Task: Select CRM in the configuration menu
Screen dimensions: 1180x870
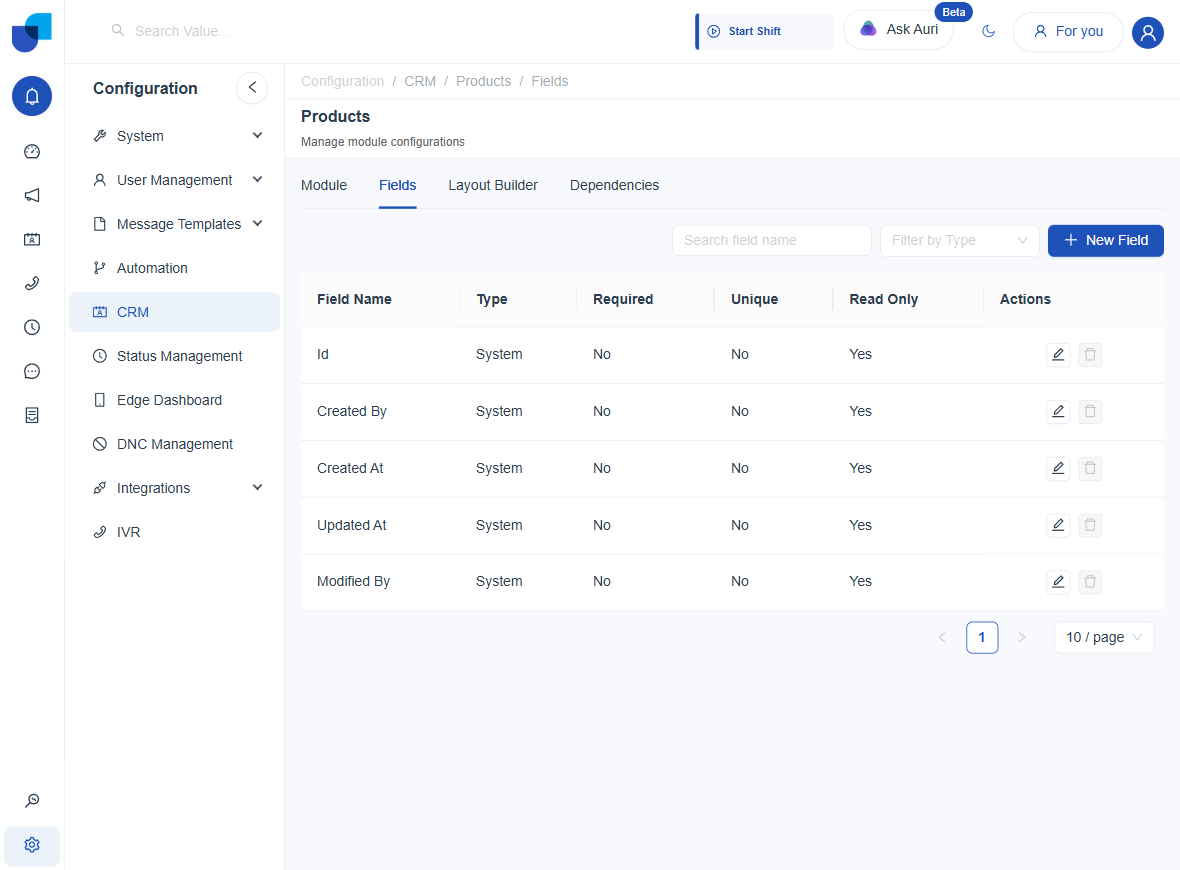Action: (175, 312)
